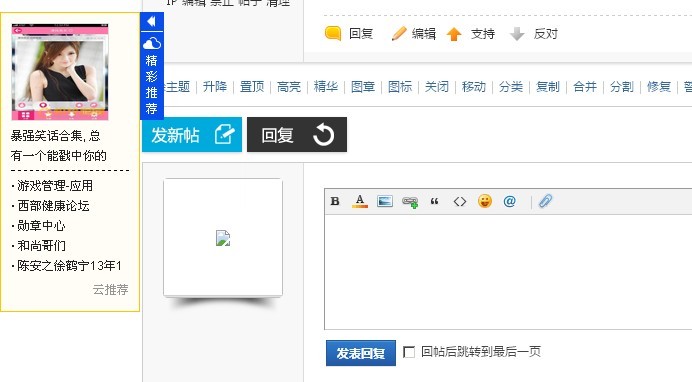The image size is (692, 382).
Task: Open the 陈安之徐鹤宁13年1 link
Action: (69, 266)
